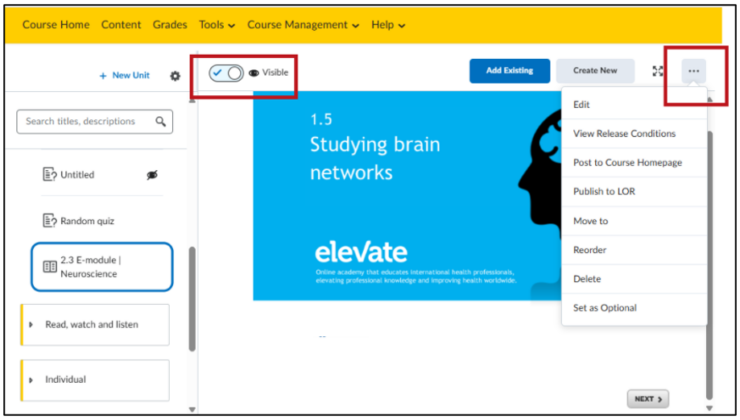Open the settings gear next to New Unit
This screenshot has height=420, width=740.
click(x=176, y=76)
